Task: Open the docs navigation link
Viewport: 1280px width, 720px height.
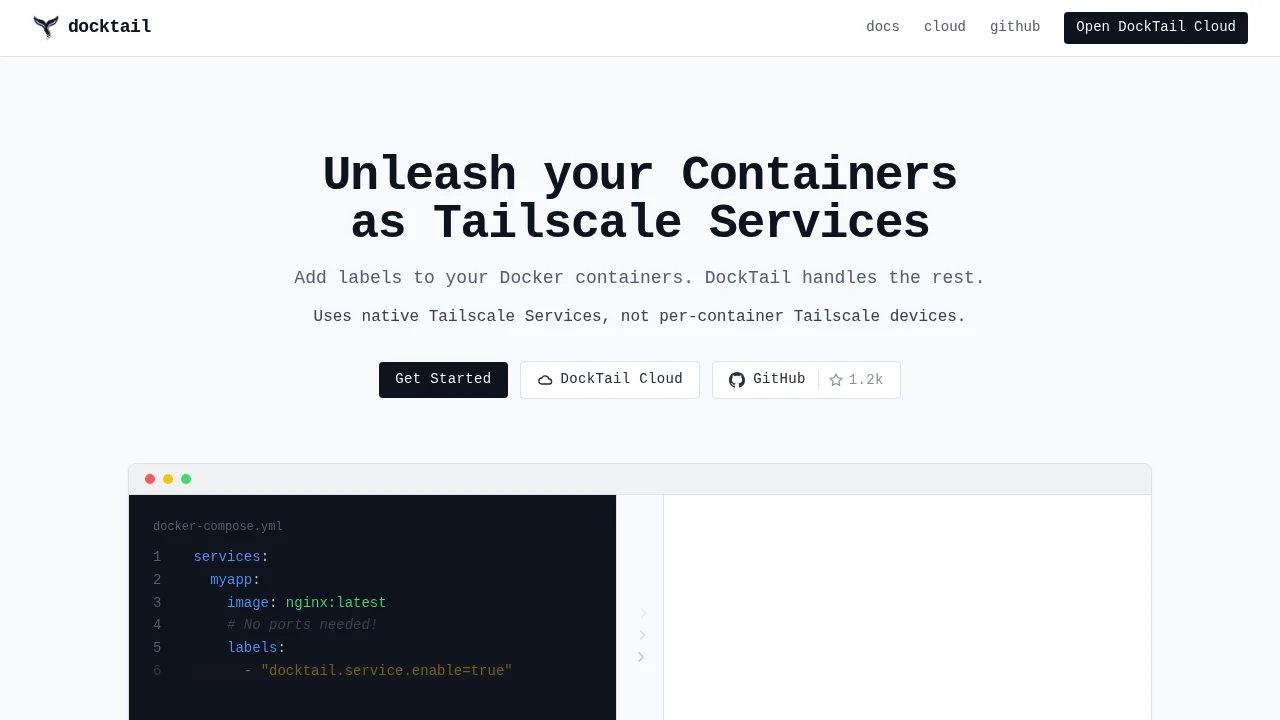Action: 883,27
